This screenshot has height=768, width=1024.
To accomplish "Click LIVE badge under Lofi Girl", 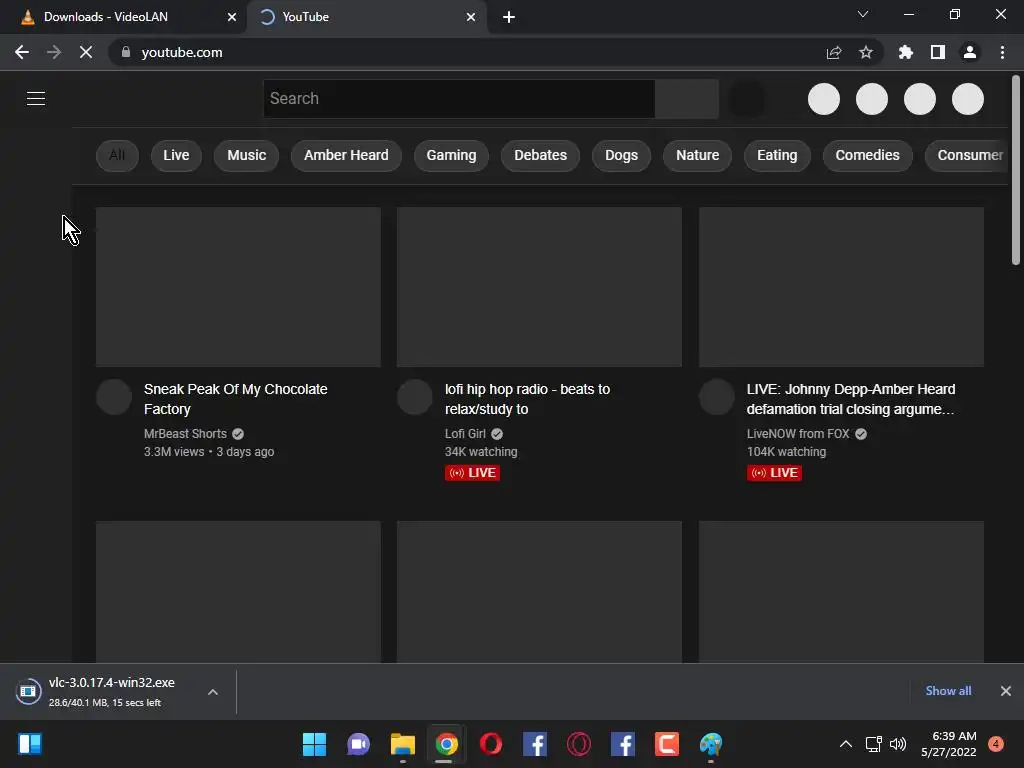I will tap(472, 473).
